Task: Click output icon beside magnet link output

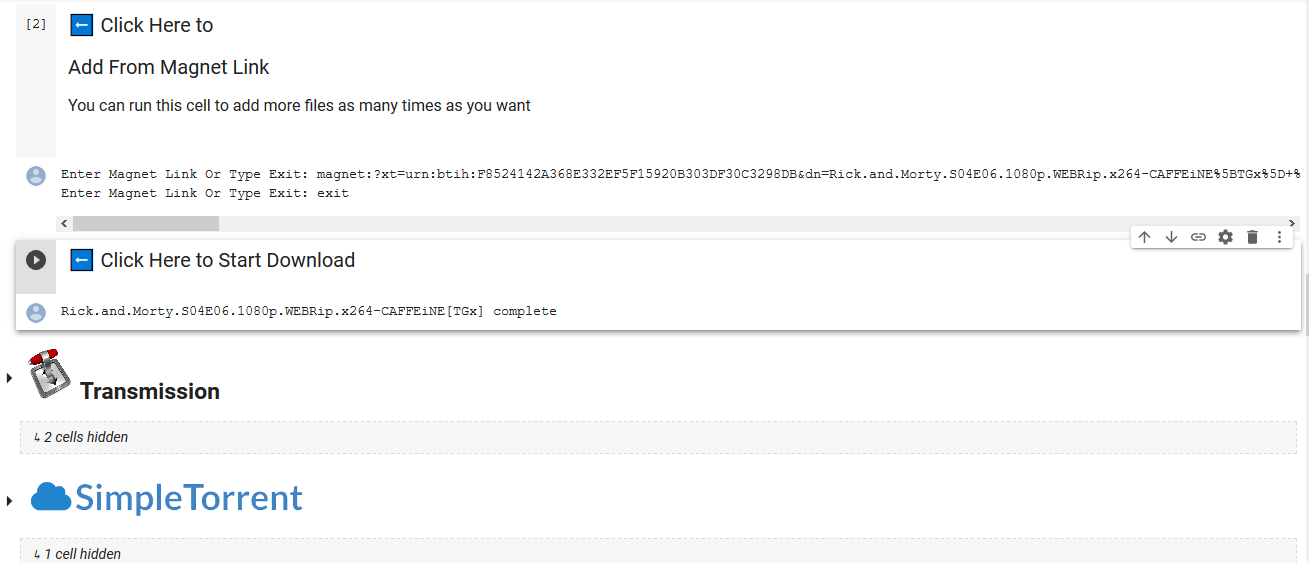Action: tap(36, 176)
